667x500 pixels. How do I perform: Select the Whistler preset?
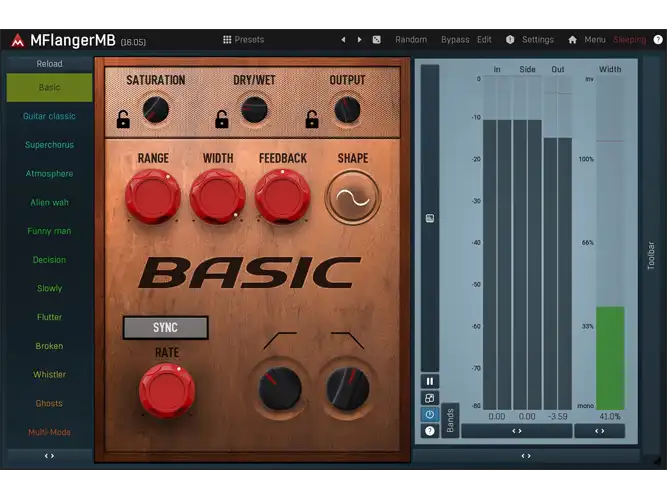click(x=49, y=375)
